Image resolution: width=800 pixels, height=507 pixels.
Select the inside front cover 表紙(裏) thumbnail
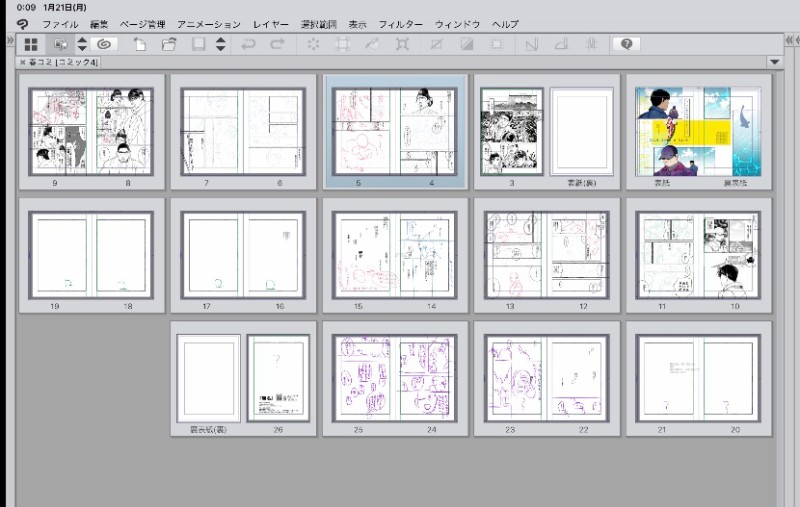click(x=582, y=132)
